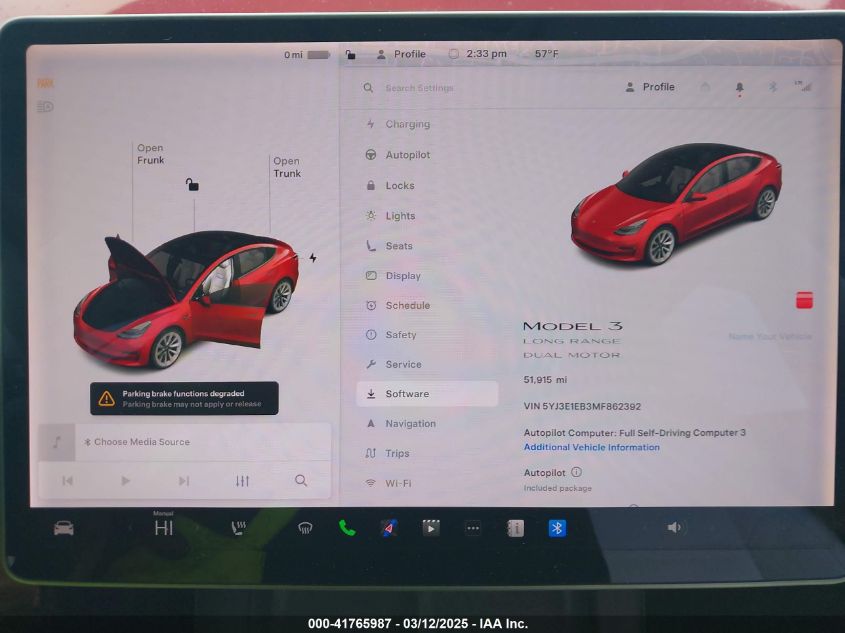Turn on the windshield defrost icon
Image resolution: width=845 pixels, height=633 pixels.
coord(305,528)
